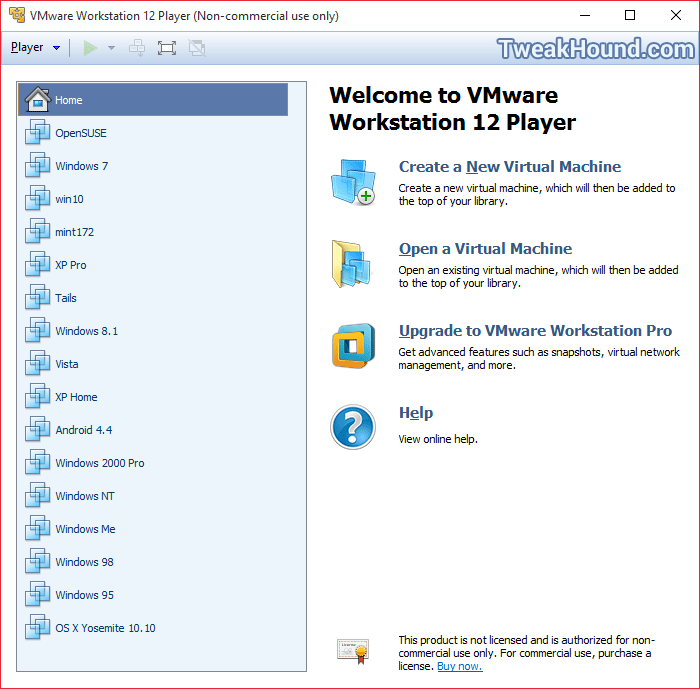Enter full screen mode via toolbar icon

167,48
